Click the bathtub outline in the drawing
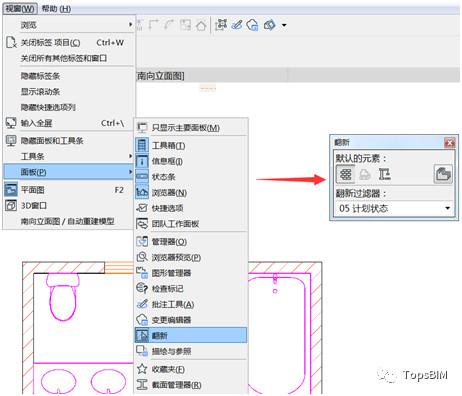 pos(277,334)
